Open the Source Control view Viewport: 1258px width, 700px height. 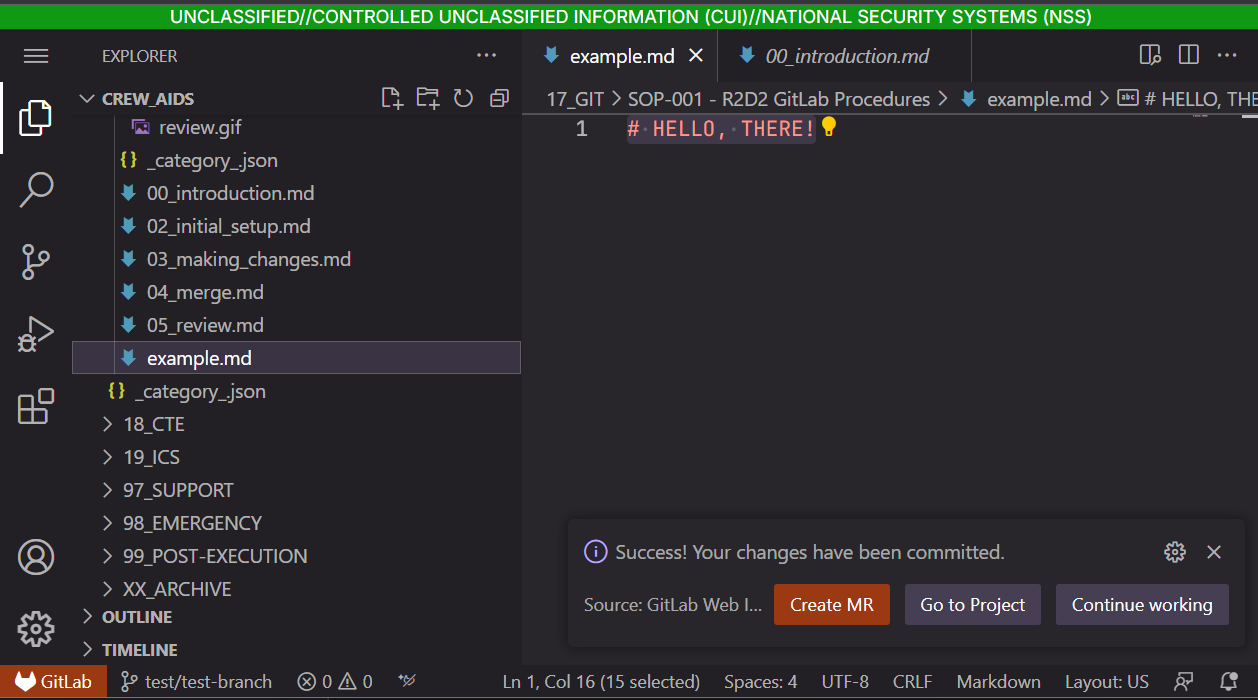point(36,262)
